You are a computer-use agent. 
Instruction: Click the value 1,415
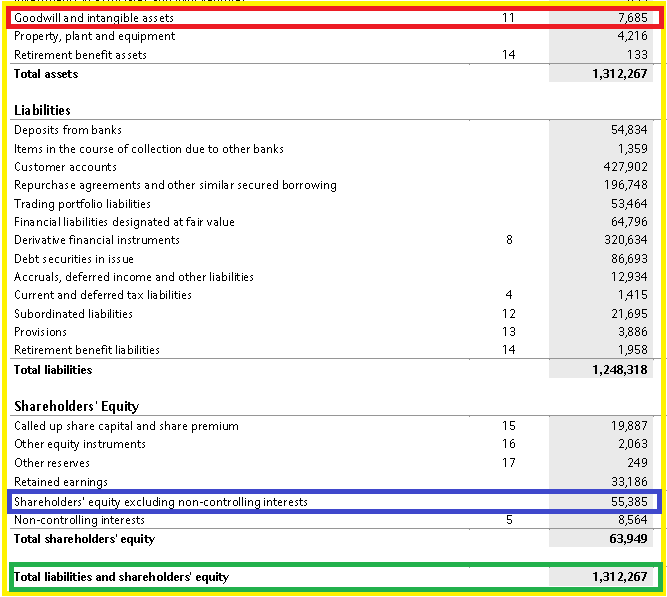[633, 295]
